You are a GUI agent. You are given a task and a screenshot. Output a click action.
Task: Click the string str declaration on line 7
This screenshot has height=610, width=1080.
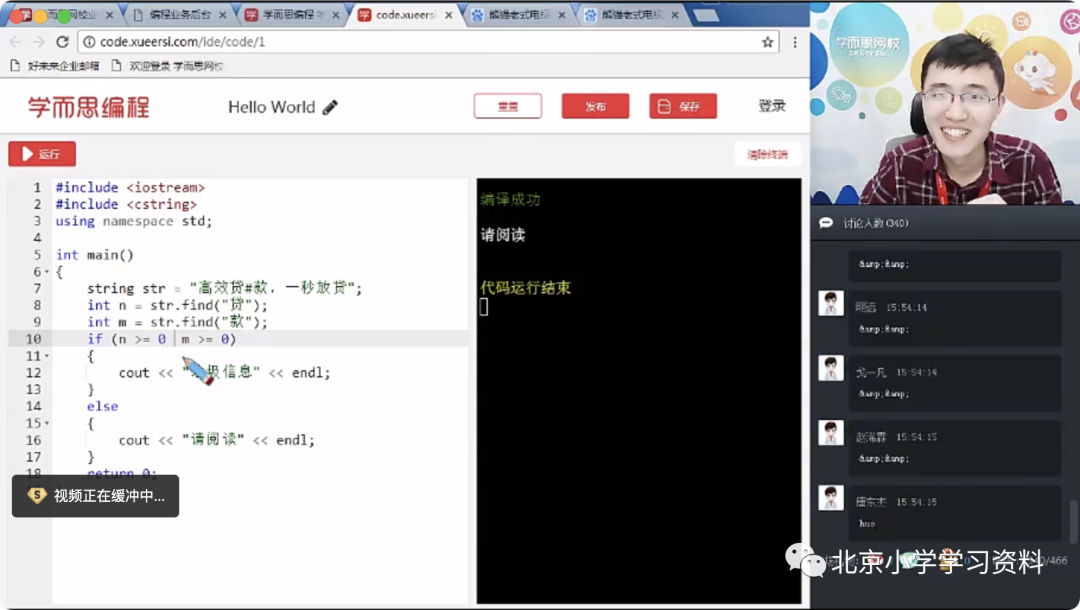pos(225,288)
